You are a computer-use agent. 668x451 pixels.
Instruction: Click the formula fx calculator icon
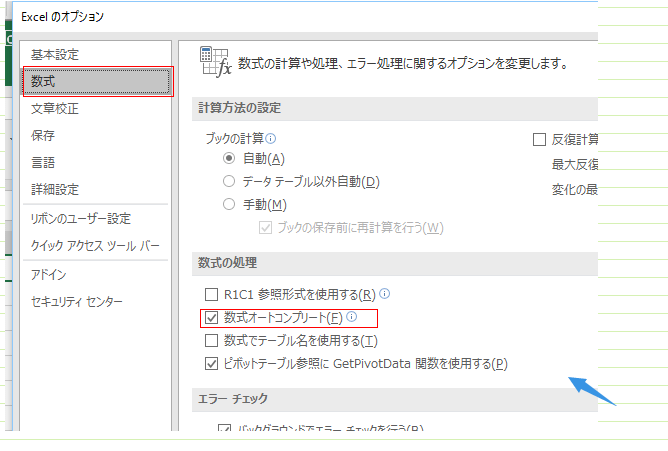(x=215, y=62)
